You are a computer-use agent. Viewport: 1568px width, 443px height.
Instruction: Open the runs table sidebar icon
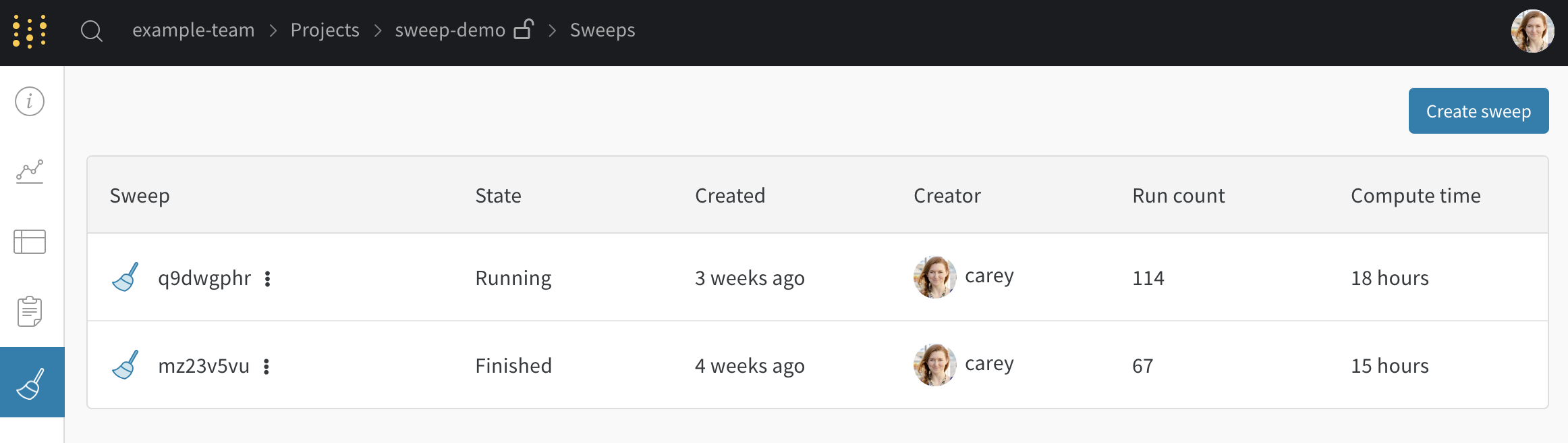pos(30,242)
